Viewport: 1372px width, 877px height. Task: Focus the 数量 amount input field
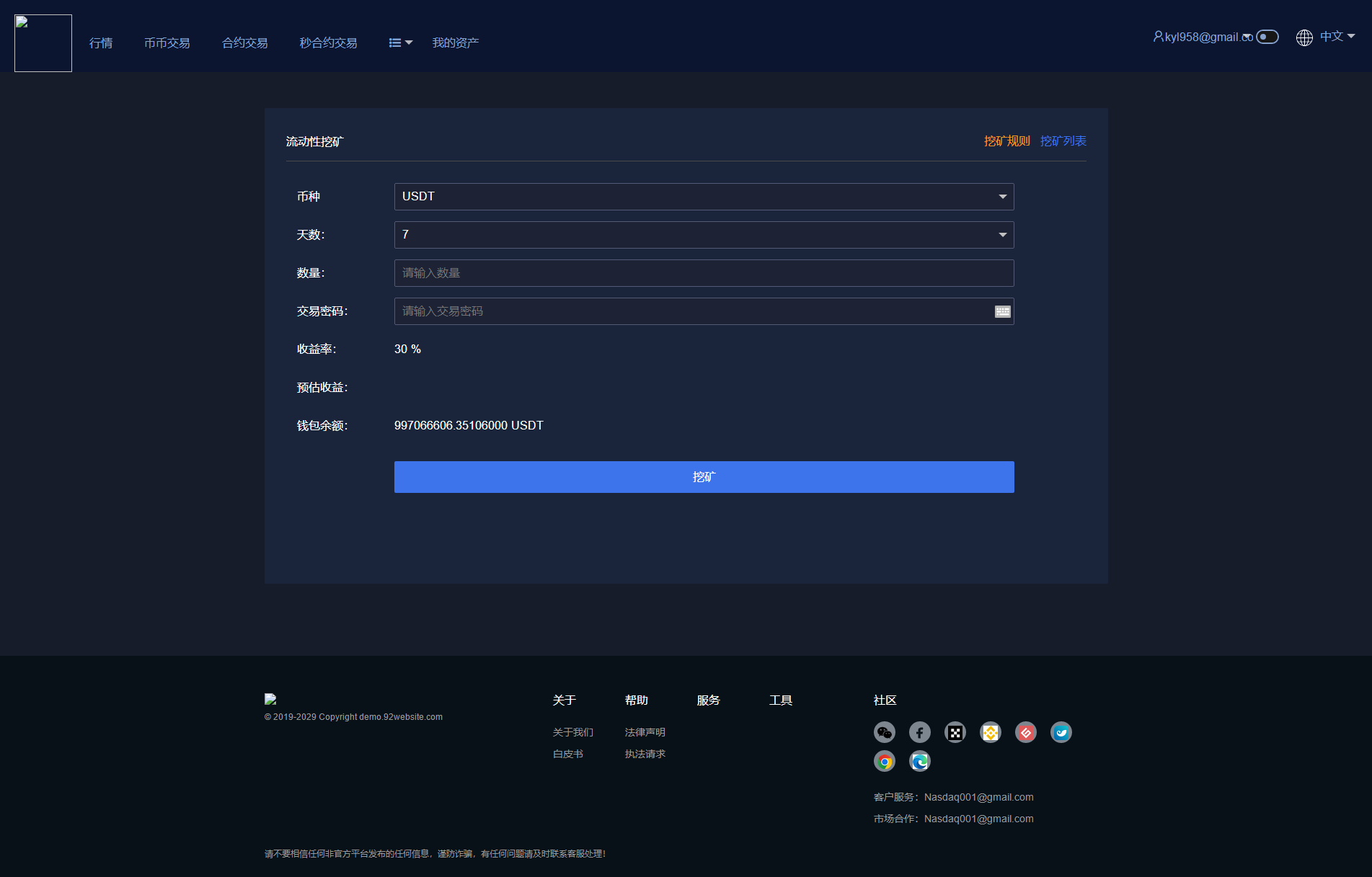click(x=704, y=273)
